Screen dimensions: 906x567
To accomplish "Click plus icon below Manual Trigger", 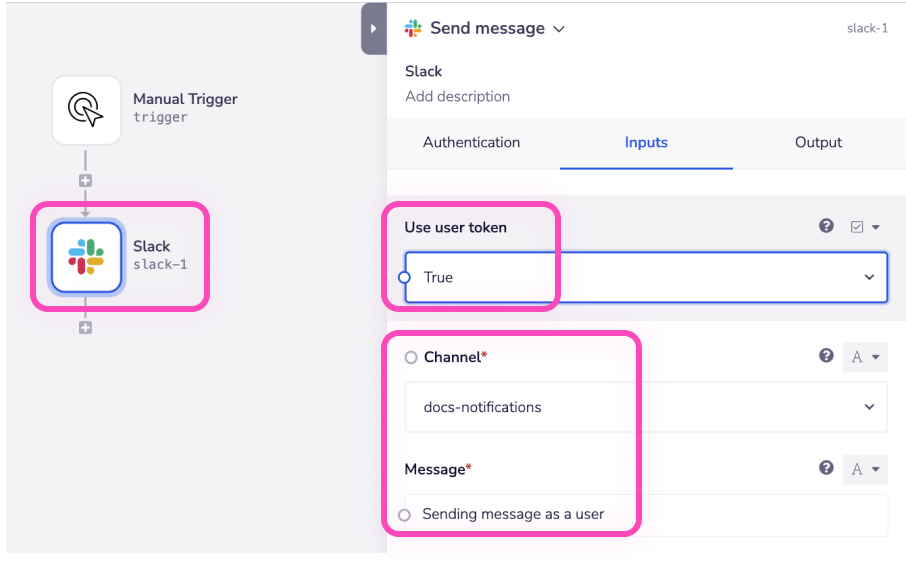I will click(x=85, y=181).
